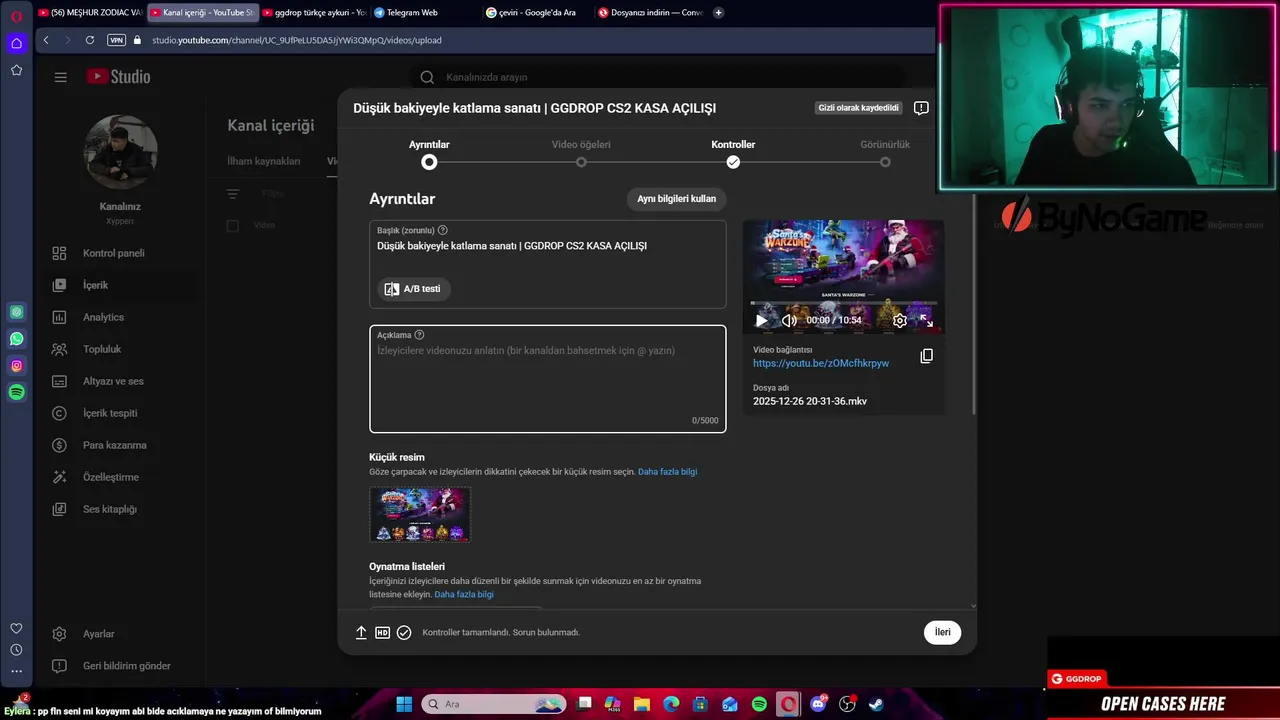This screenshot has width=1280, height=720.
Task: Open help for Başlık title field
Action: pyautogui.click(x=443, y=230)
